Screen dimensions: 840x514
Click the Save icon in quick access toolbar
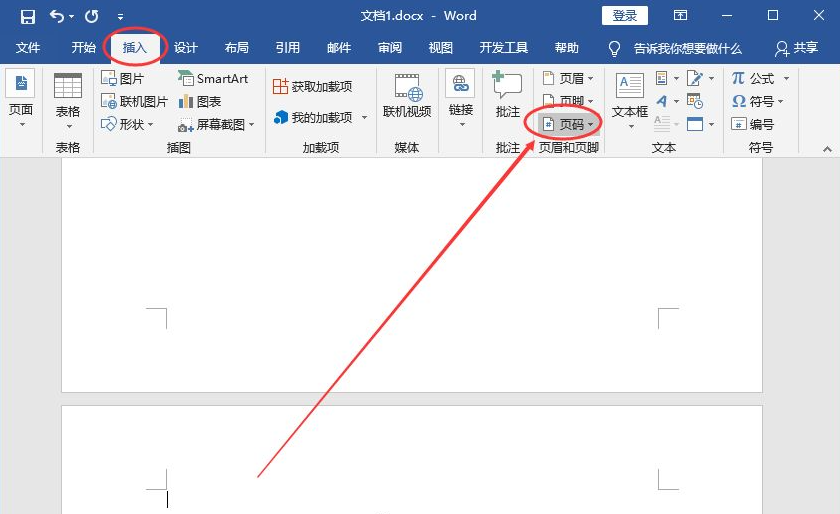tap(27, 16)
